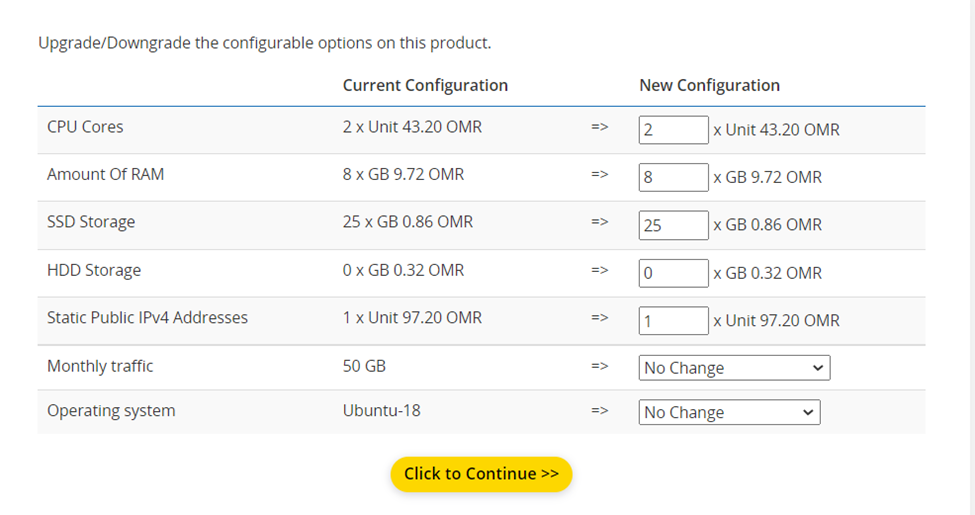
Task: Focus the Amount Of RAM quantity box
Action: (673, 177)
